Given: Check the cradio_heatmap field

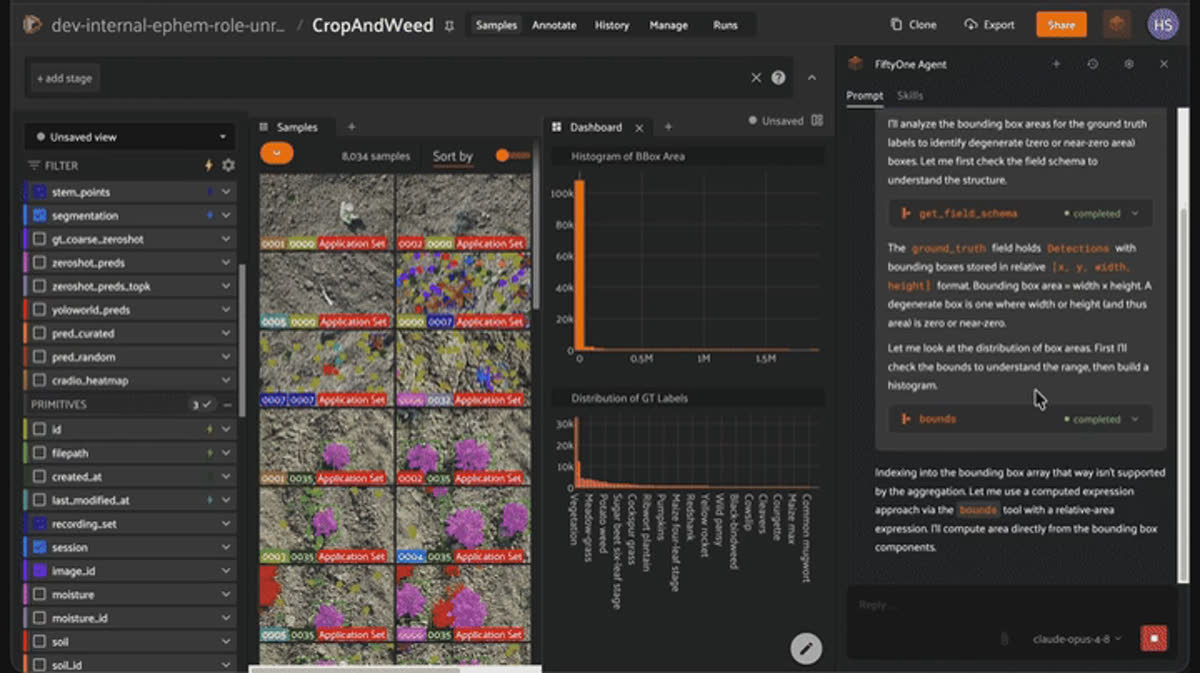Looking at the screenshot, I should [40, 381].
